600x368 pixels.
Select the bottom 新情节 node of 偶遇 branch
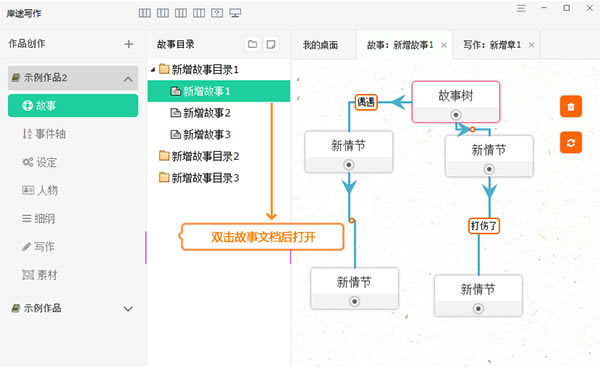[354, 288]
